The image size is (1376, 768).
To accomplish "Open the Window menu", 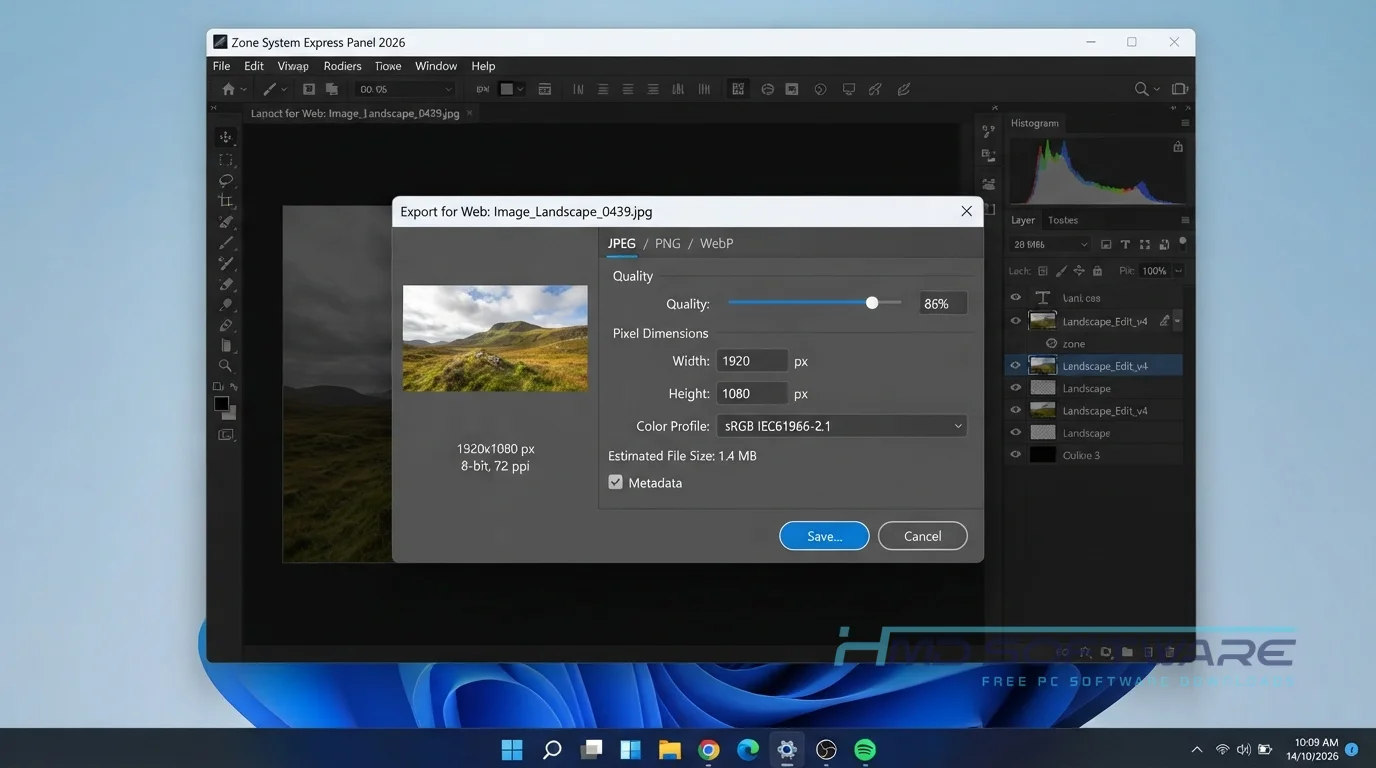I will coord(436,66).
